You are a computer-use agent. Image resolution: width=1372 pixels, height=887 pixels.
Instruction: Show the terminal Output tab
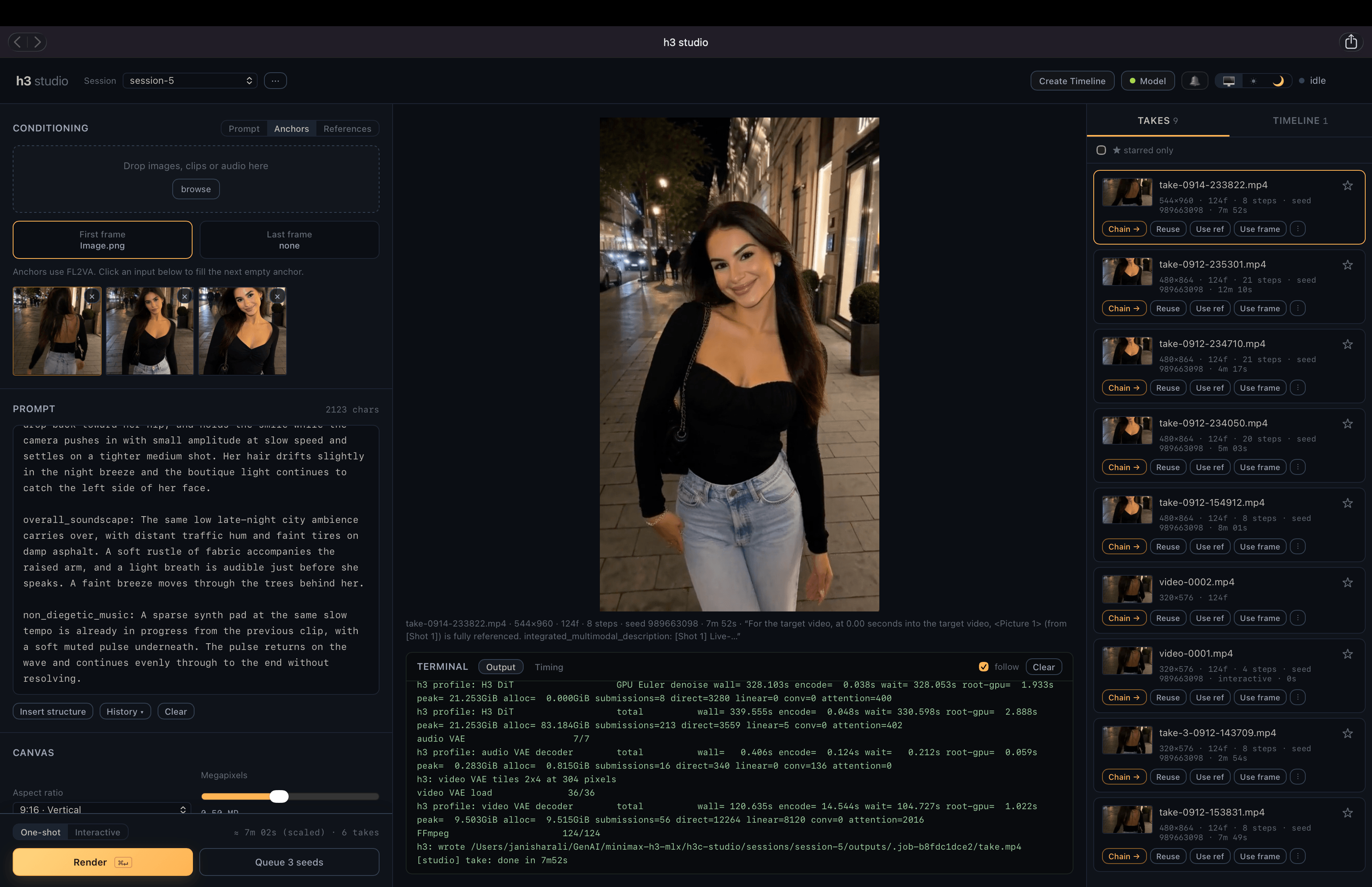pyautogui.click(x=500, y=667)
